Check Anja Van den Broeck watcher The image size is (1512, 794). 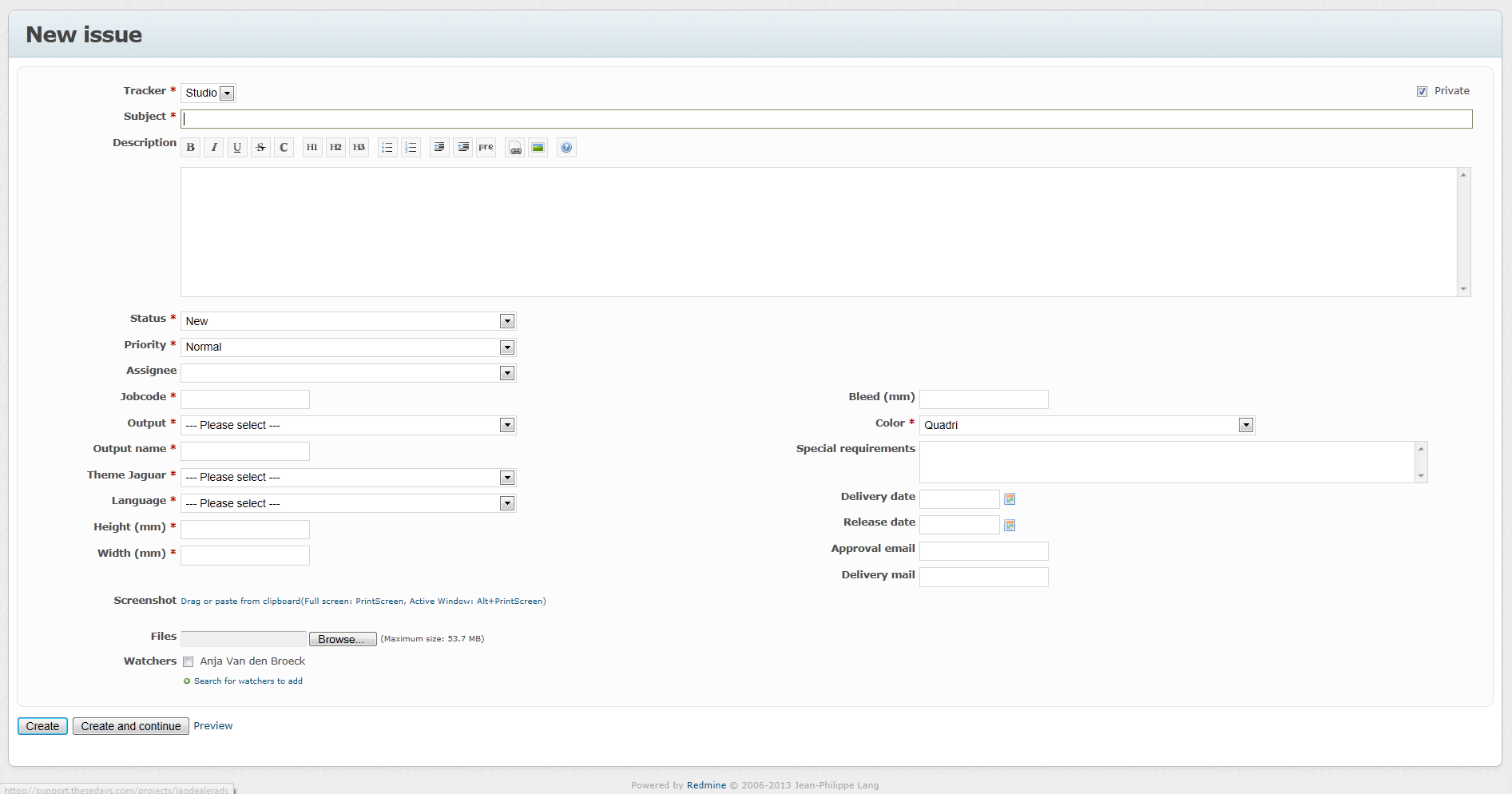click(189, 661)
